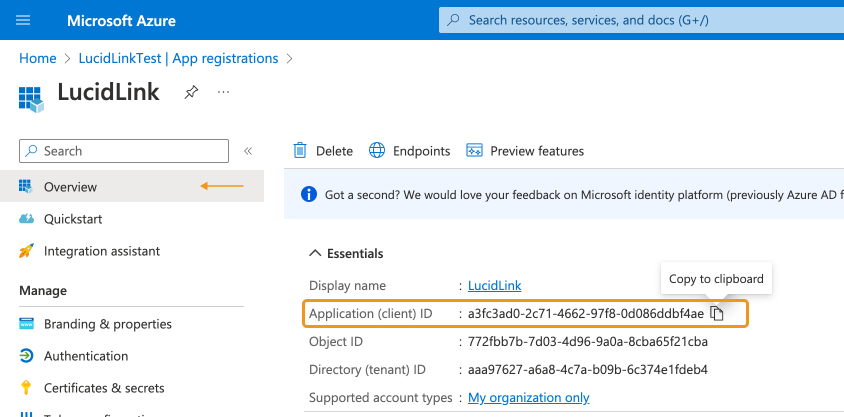The width and height of the screenshot is (844, 417).
Task: Click the LucidLink app registration icon
Action: 31,100
